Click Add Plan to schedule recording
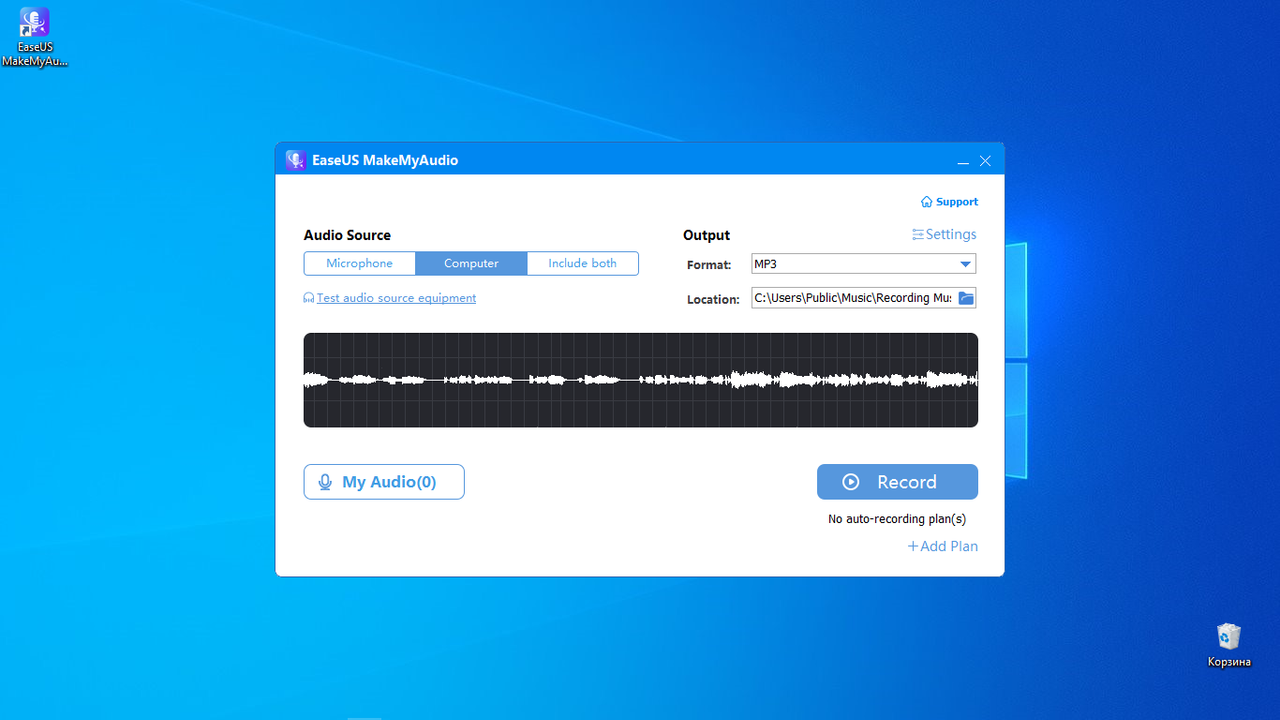The width and height of the screenshot is (1280, 720). point(942,546)
